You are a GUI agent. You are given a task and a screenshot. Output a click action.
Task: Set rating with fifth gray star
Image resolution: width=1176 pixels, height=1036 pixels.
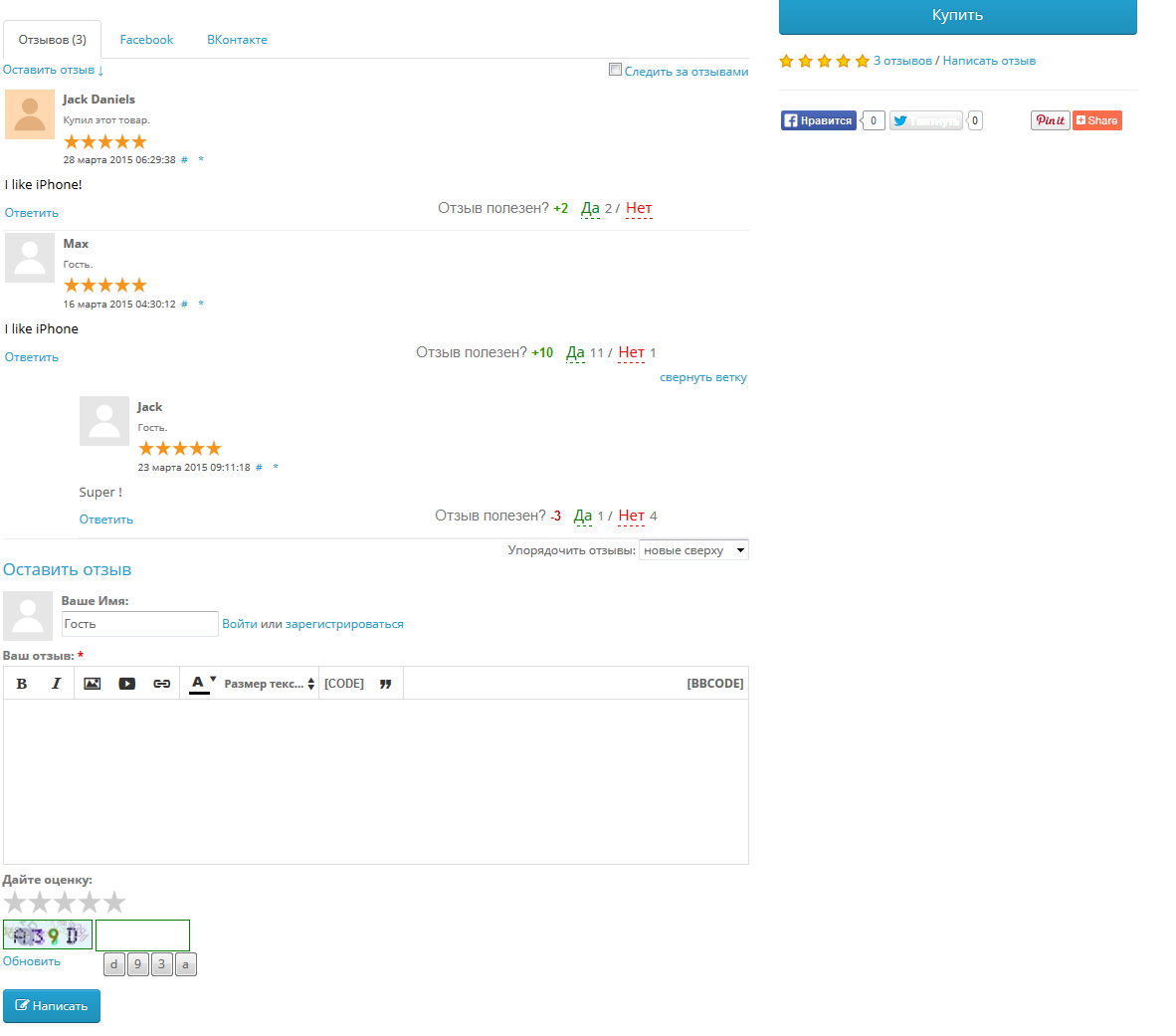coord(114,903)
